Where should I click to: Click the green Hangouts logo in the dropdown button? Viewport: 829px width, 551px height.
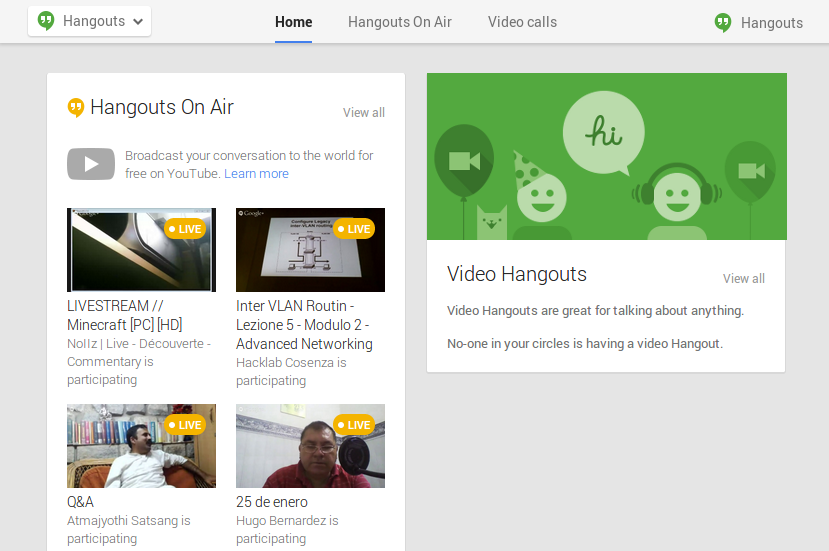tap(46, 21)
